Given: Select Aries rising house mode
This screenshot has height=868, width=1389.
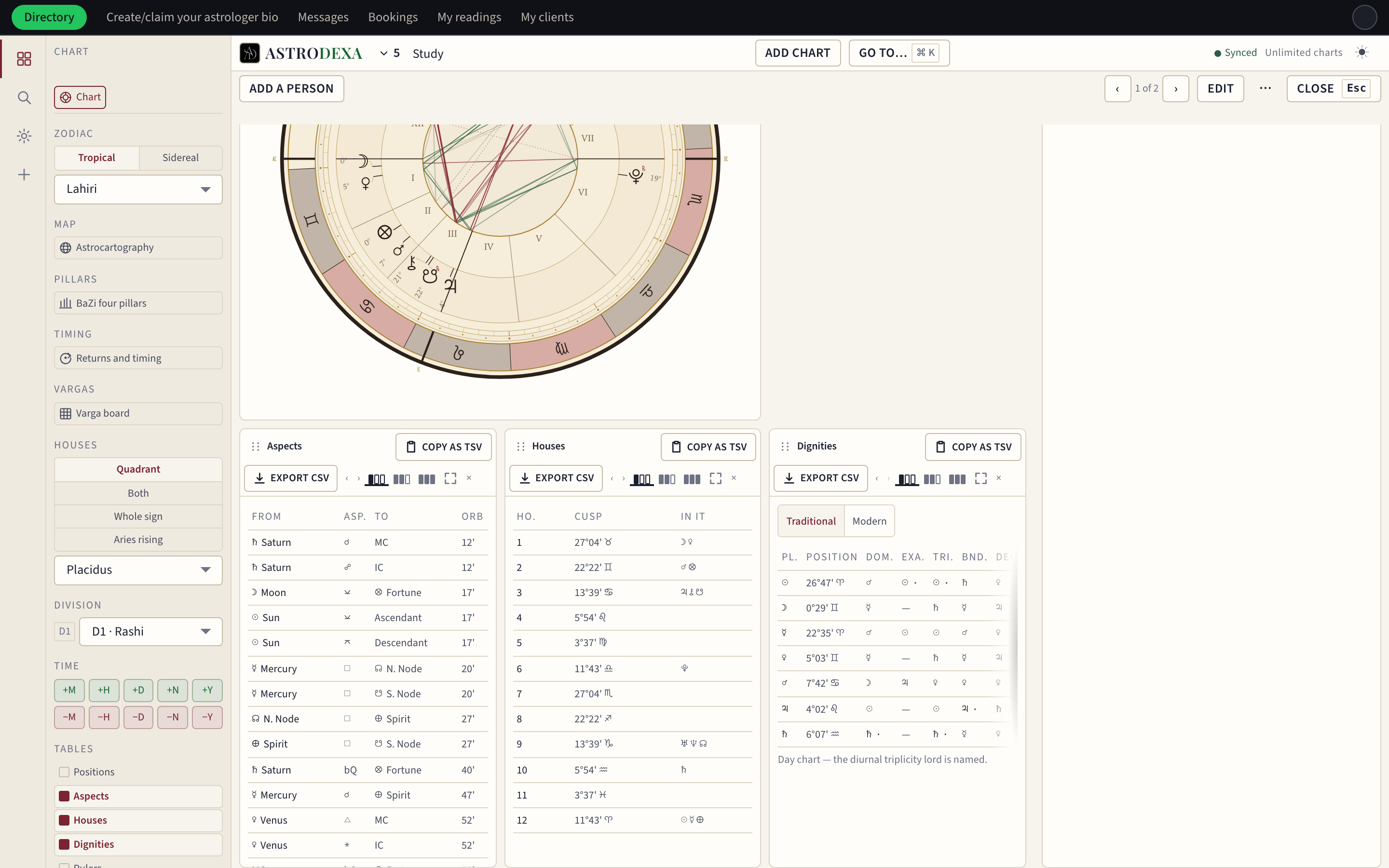Looking at the screenshot, I should coord(138,540).
